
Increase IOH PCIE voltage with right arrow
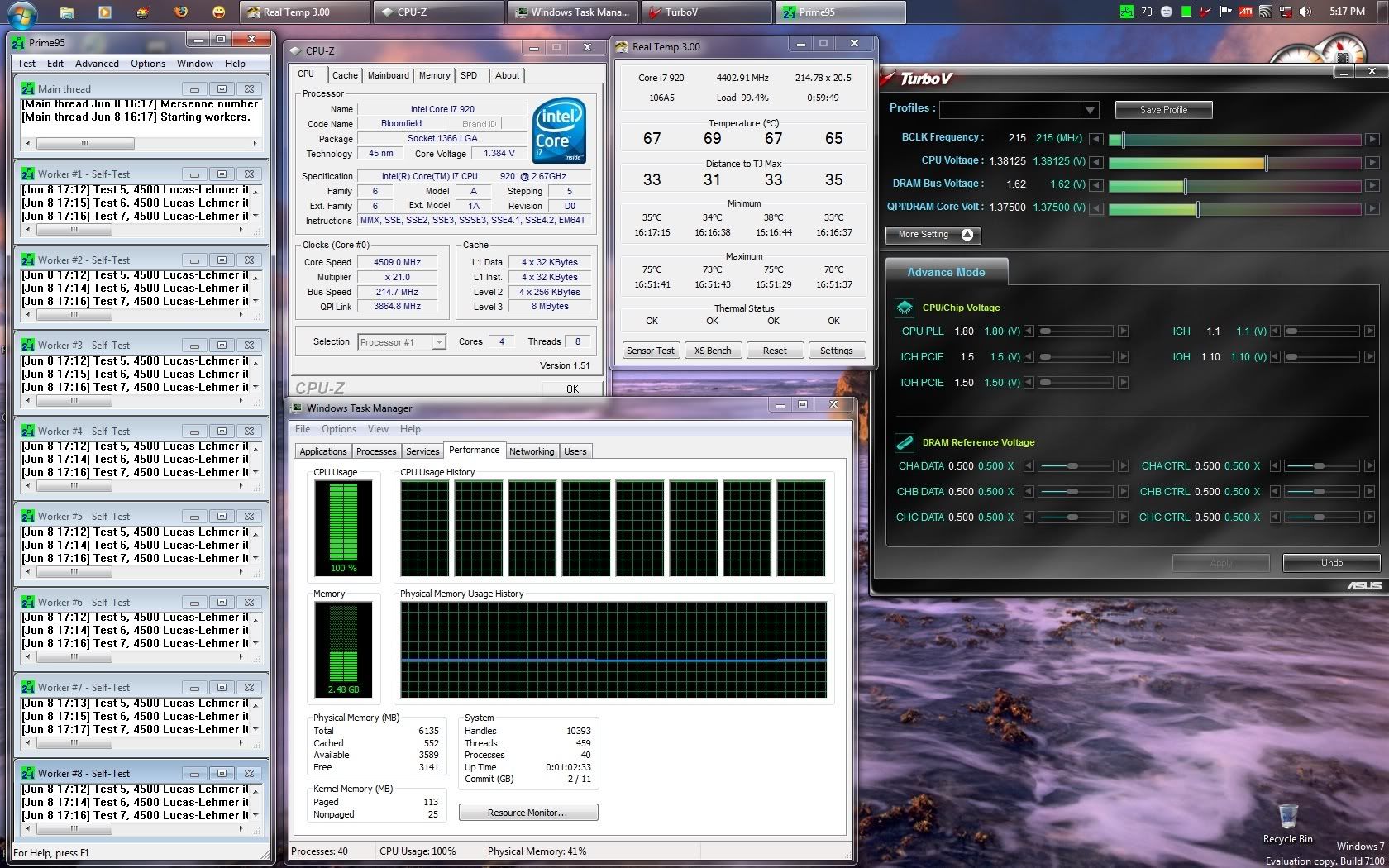1123,382
